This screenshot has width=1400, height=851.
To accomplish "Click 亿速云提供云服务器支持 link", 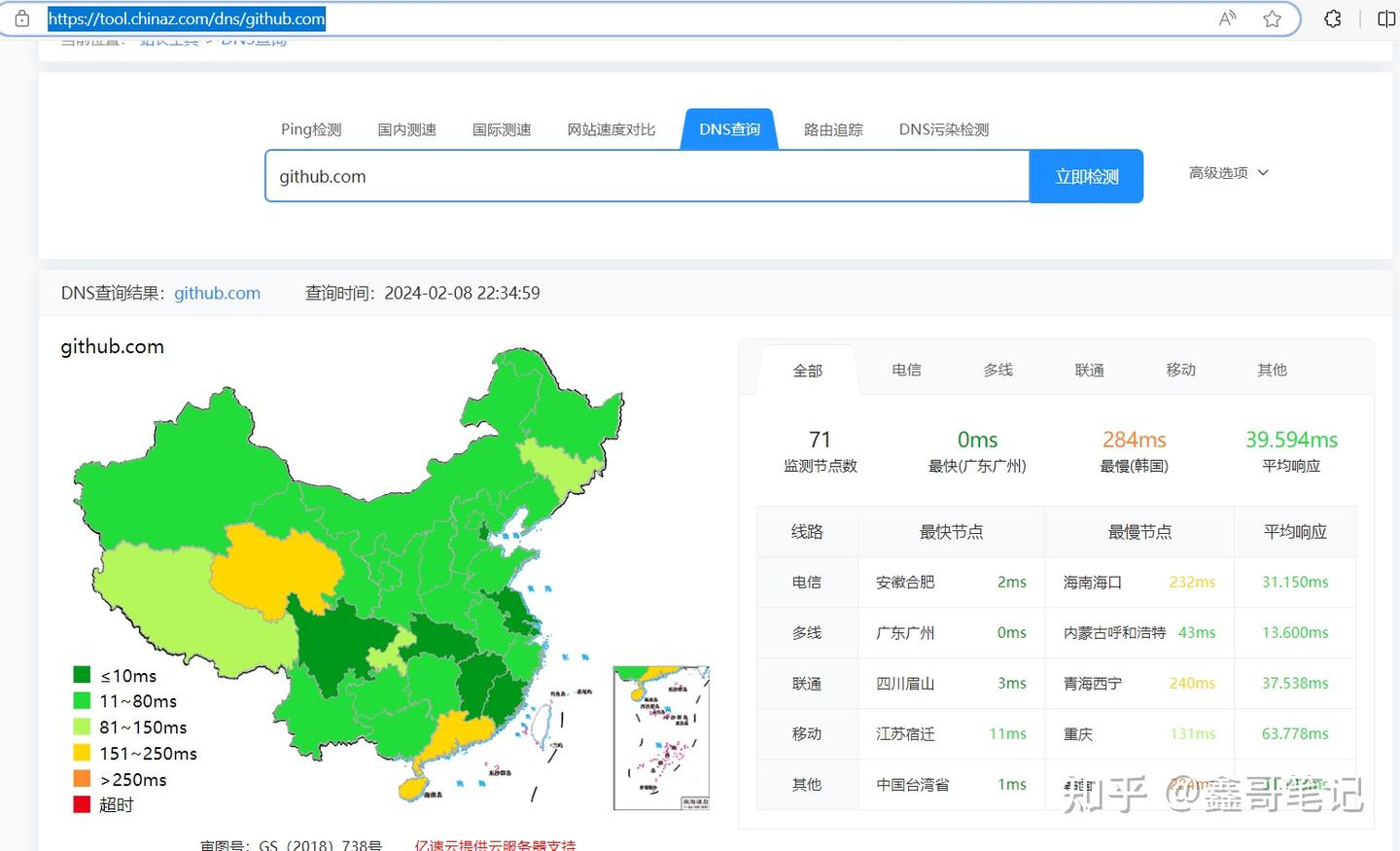I will pyautogui.click(x=495, y=844).
